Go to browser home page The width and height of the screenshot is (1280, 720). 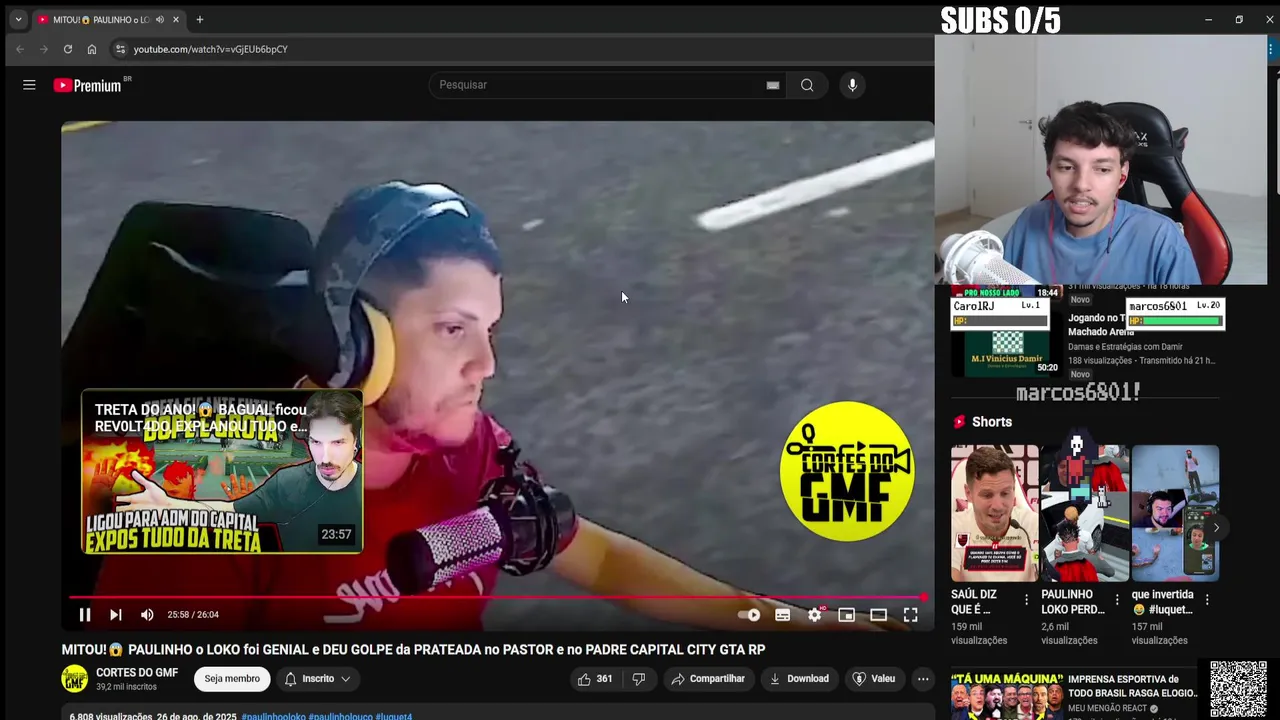click(x=92, y=49)
